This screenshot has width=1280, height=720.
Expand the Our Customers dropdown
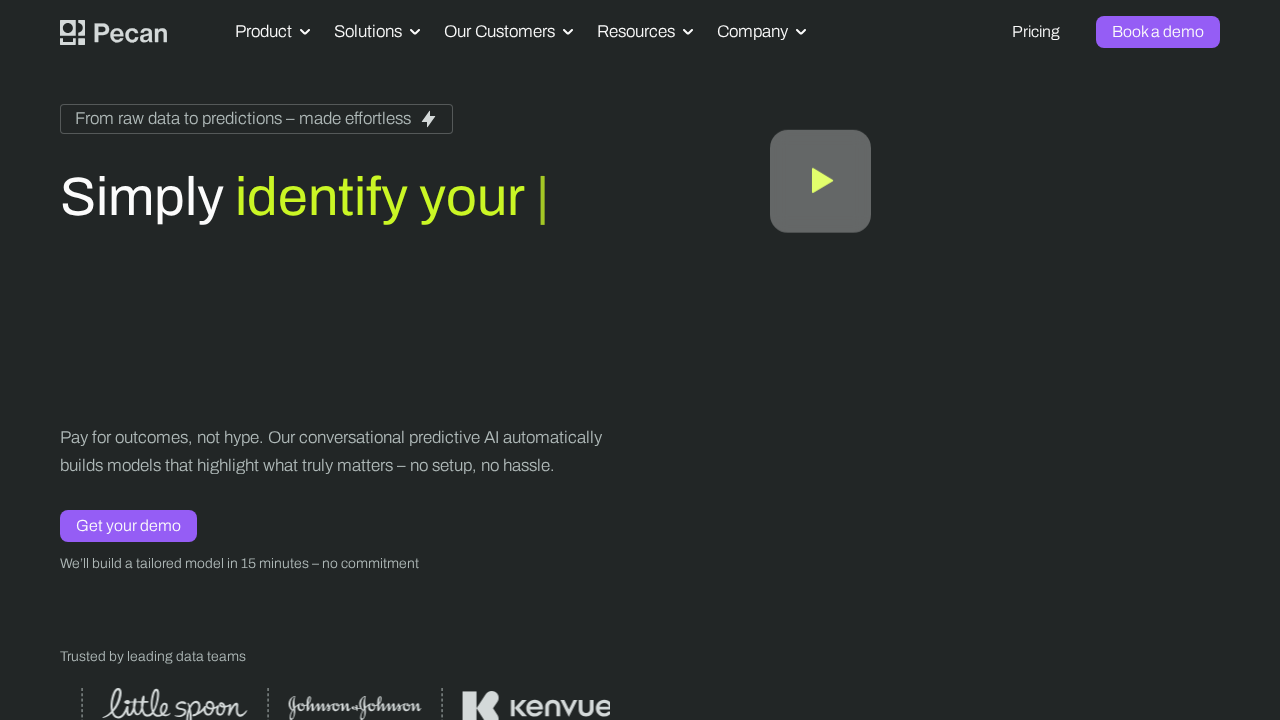(x=508, y=31)
